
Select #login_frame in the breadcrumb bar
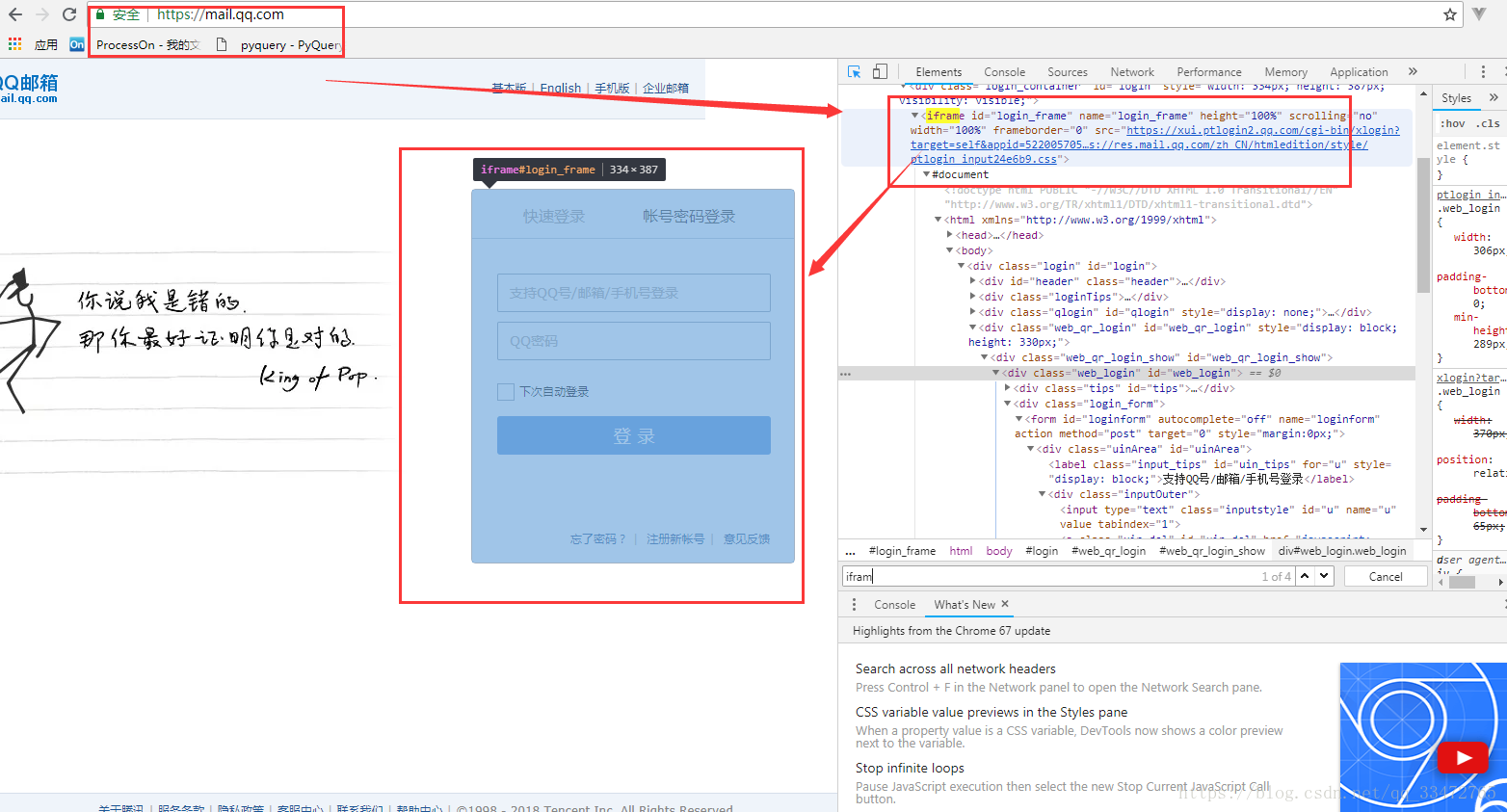point(902,551)
